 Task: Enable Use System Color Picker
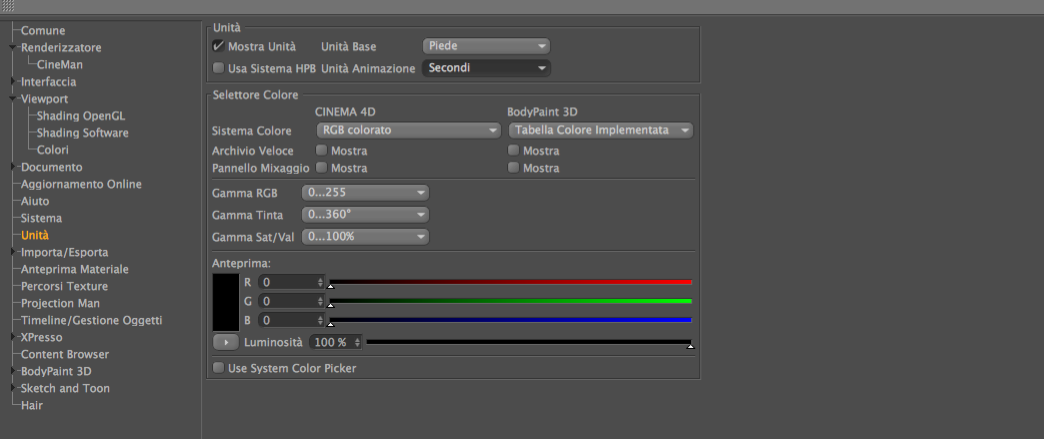[x=219, y=368]
